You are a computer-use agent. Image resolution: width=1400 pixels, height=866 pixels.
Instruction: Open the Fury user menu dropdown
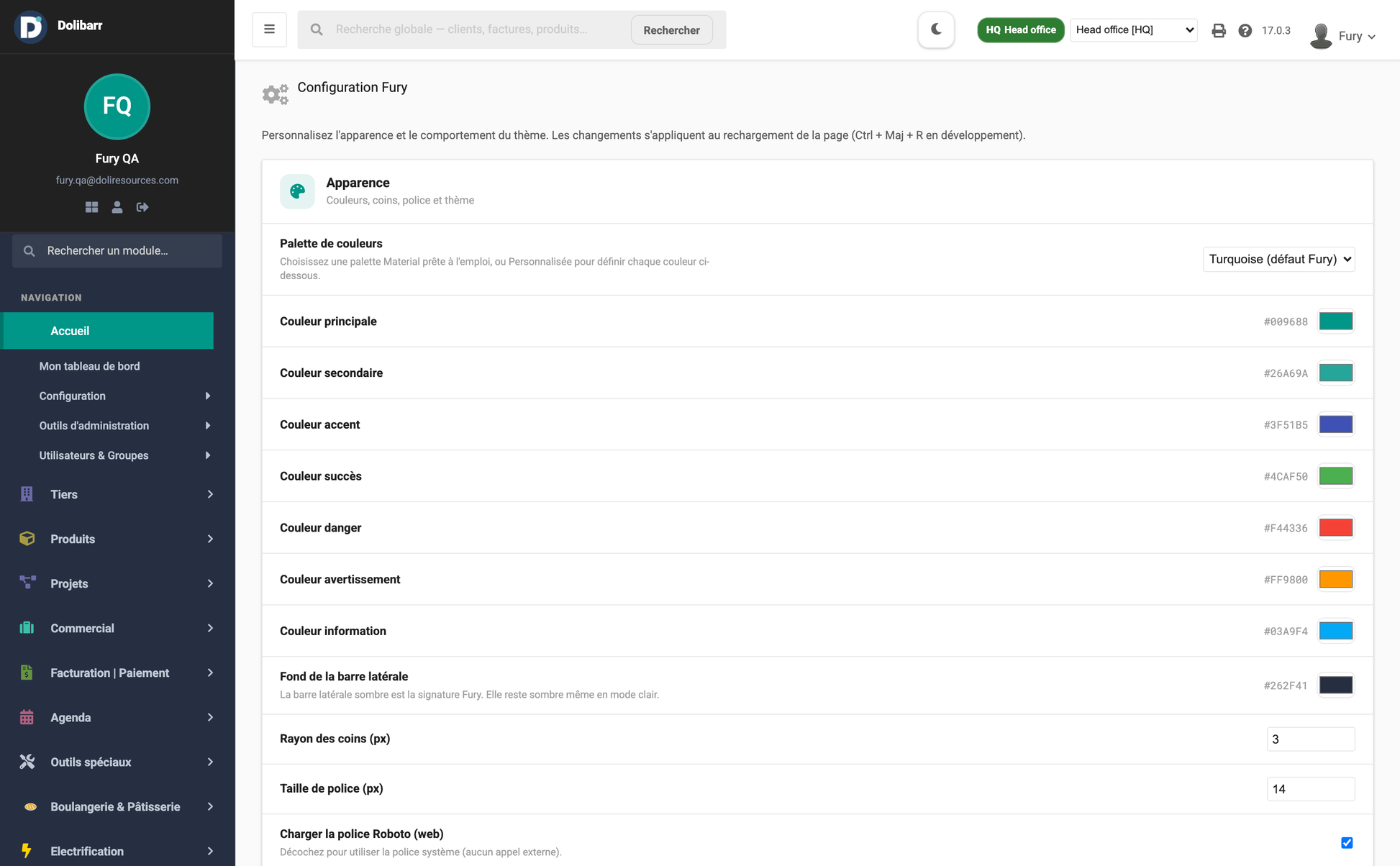1344,36
